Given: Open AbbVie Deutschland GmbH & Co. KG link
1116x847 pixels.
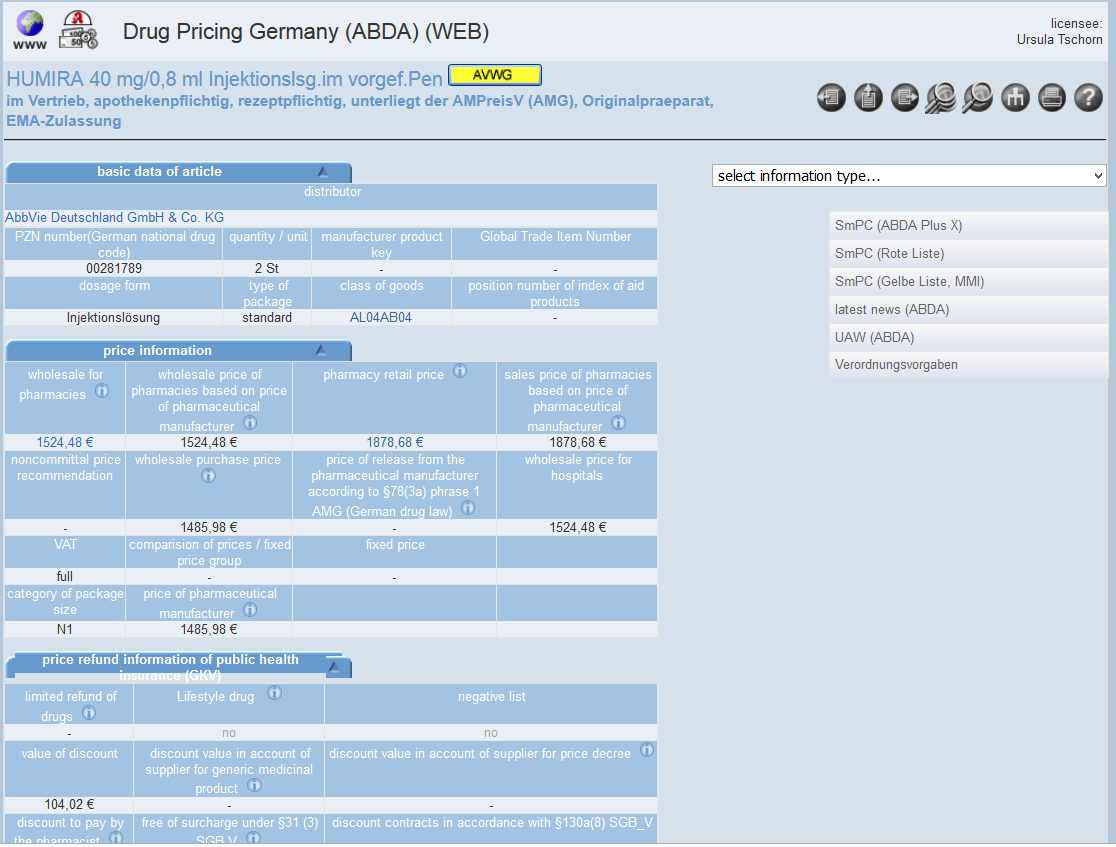Looking at the screenshot, I should pos(115,218).
